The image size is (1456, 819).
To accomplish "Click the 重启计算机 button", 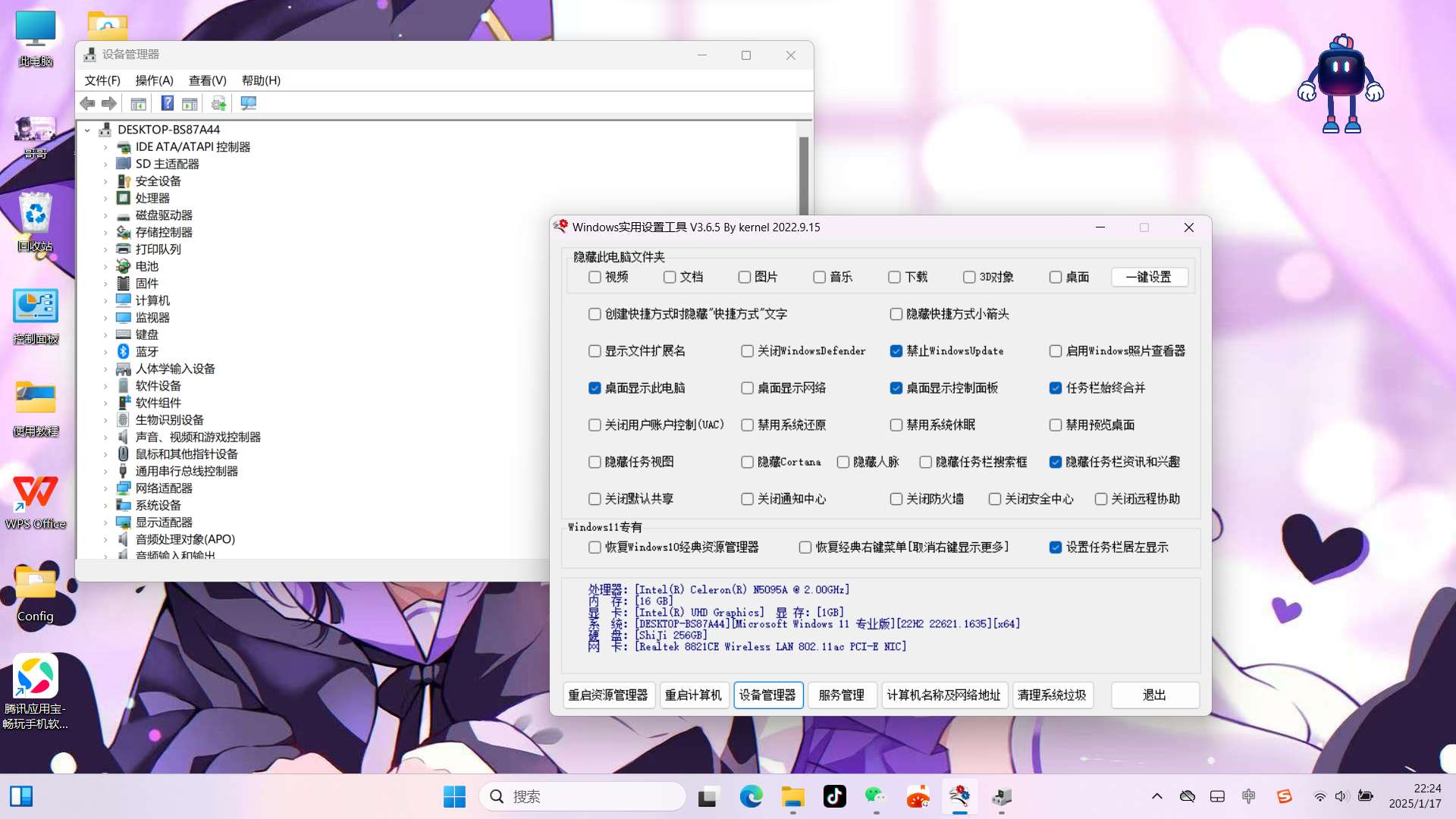I will [x=694, y=695].
